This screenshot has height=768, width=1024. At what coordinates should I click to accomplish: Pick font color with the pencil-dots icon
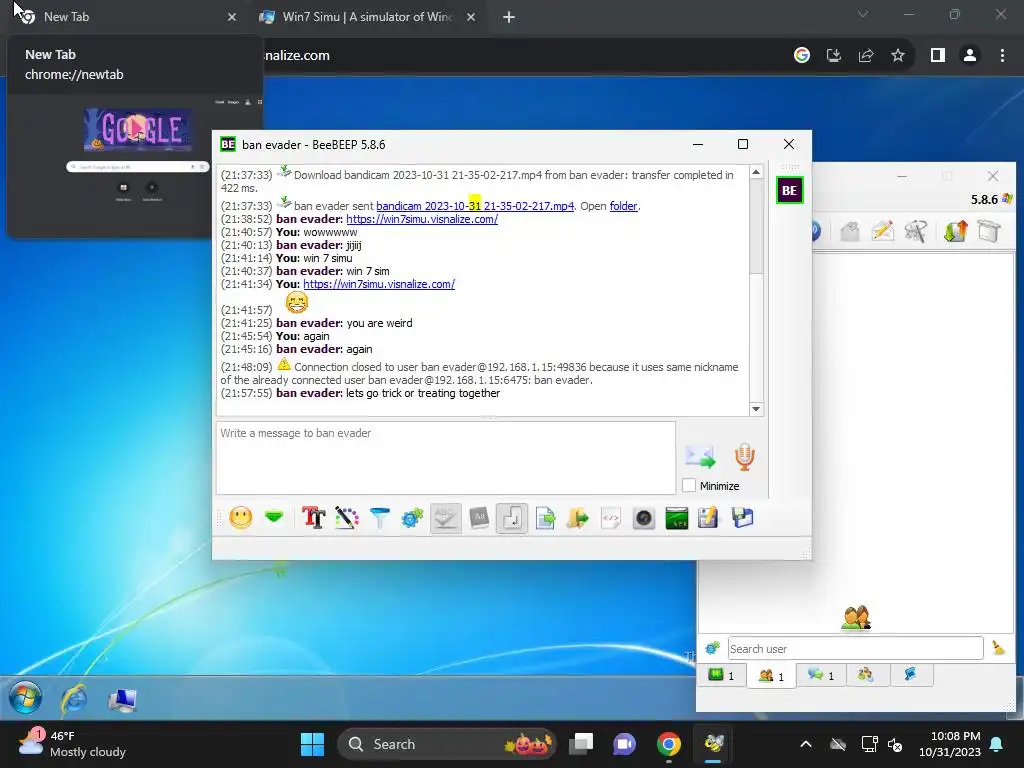[x=347, y=519]
